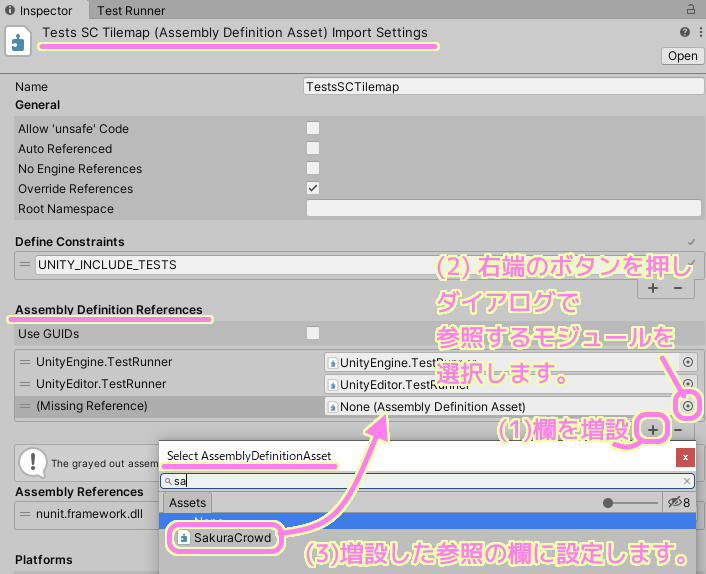Image resolution: width=706 pixels, height=574 pixels.
Task: Click object picker for Missing Reference row
Action: (688, 406)
